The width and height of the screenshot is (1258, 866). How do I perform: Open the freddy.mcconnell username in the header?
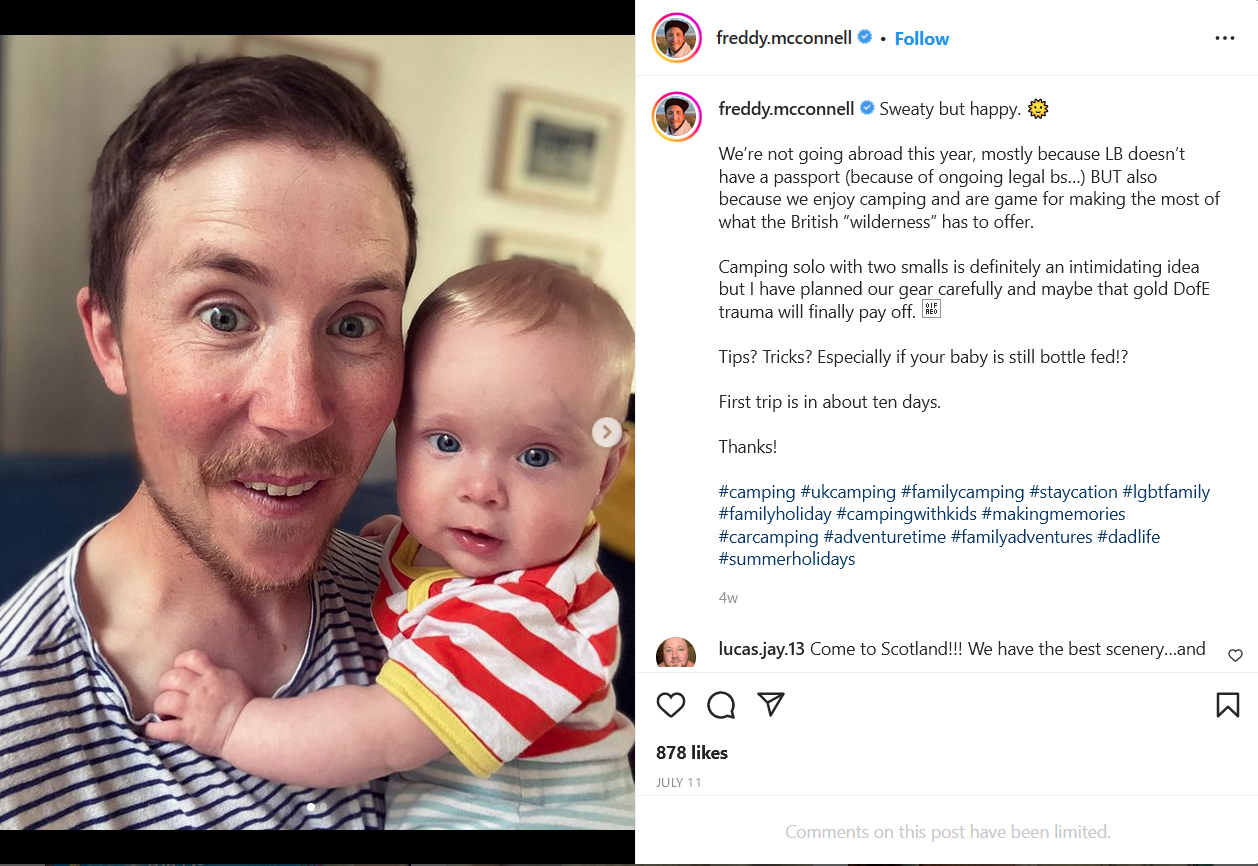click(x=784, y=38)
